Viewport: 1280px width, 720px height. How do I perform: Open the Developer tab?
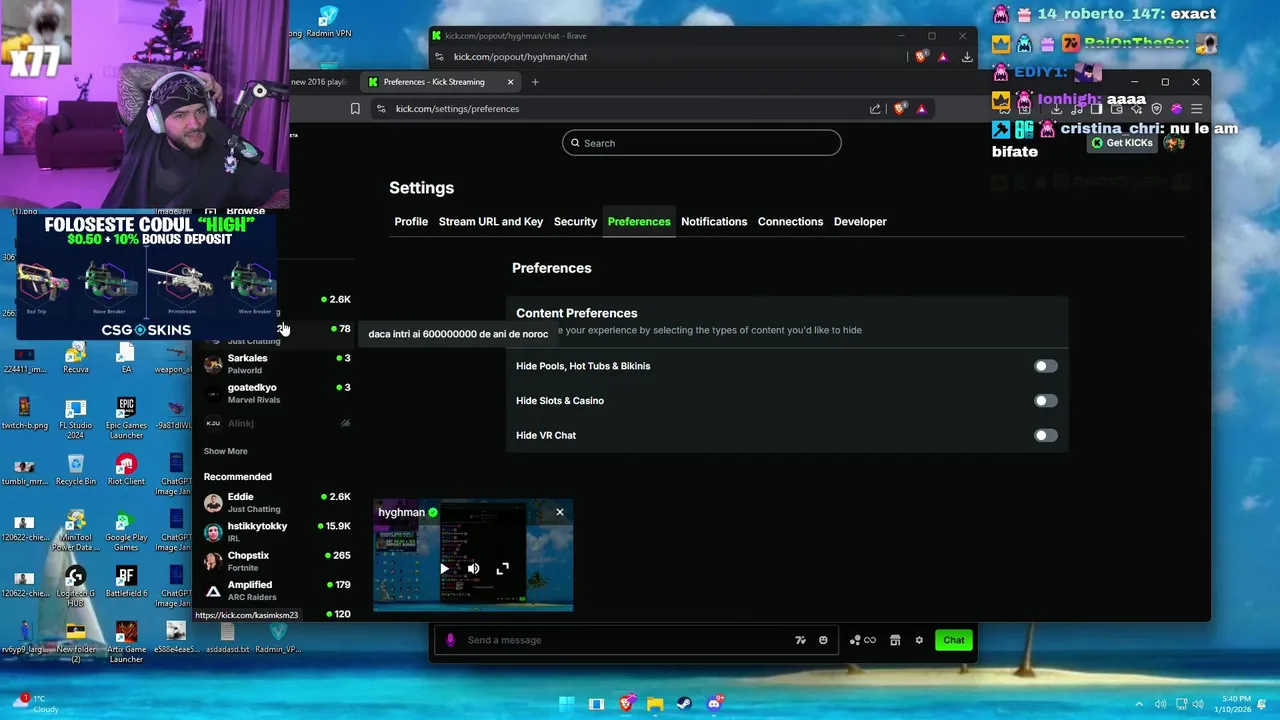click(860, 222)
